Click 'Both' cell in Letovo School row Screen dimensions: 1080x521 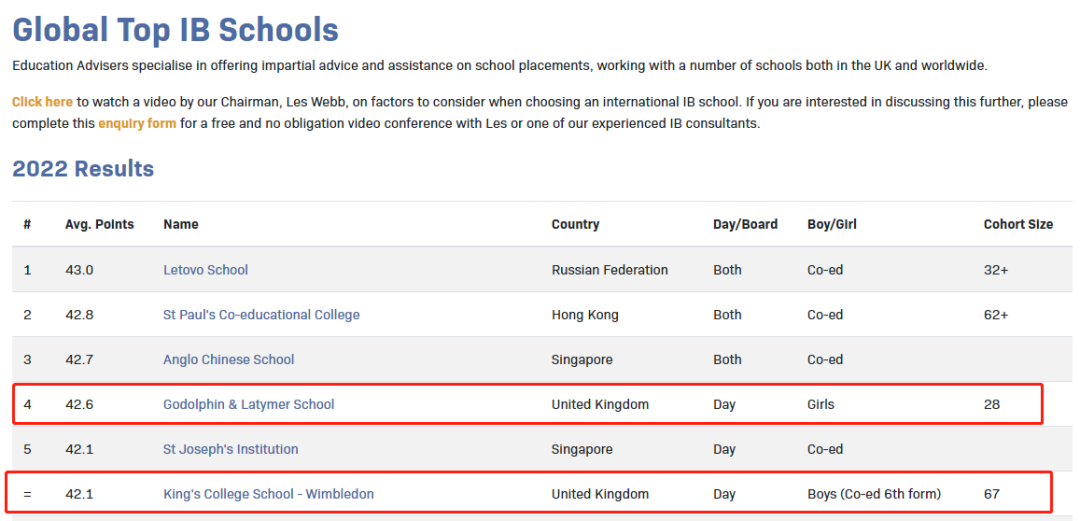click(727, 269)
